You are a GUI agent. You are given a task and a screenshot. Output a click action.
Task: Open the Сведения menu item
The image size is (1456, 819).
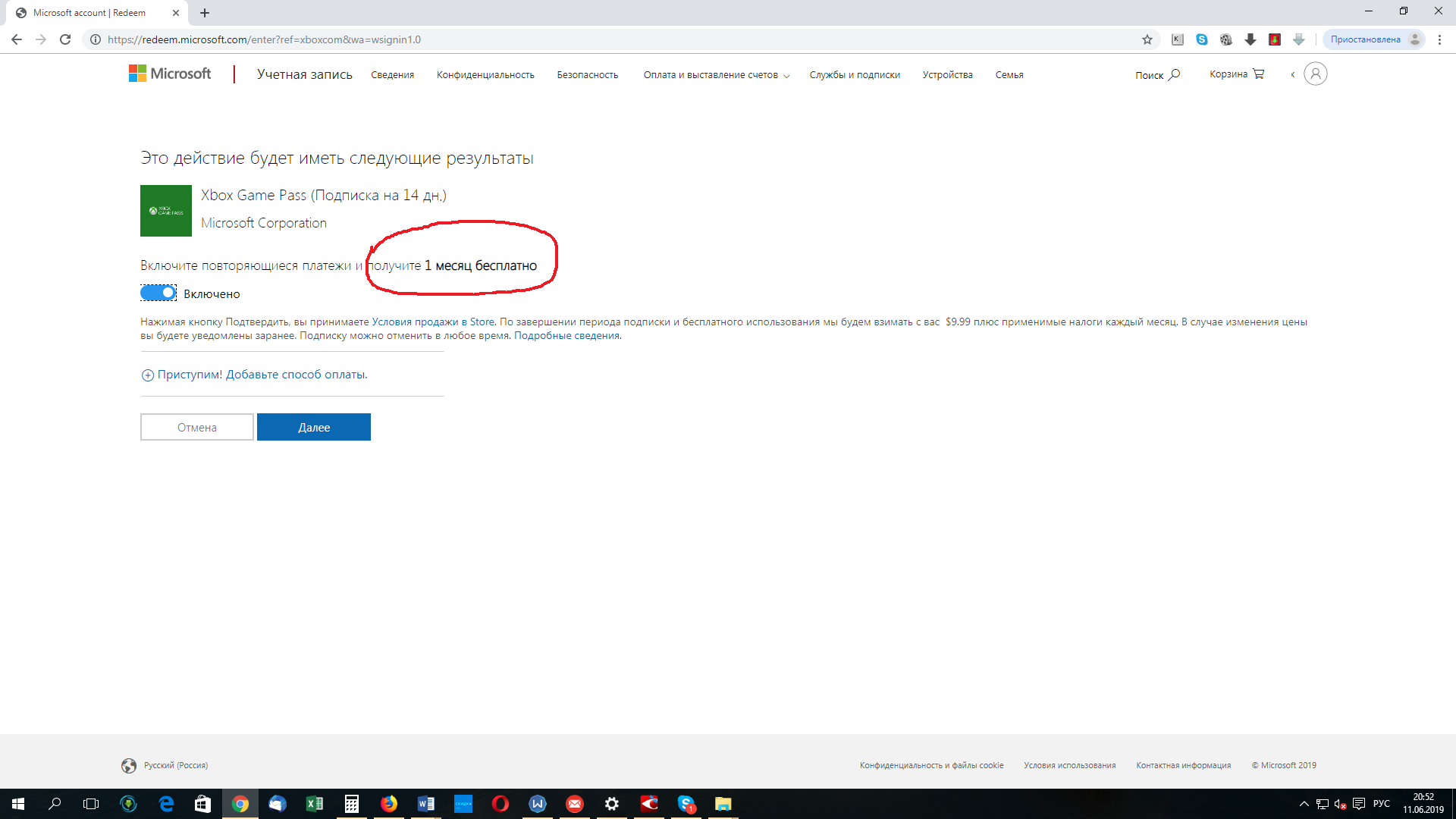pyautogui.click(x=392, y=75)
